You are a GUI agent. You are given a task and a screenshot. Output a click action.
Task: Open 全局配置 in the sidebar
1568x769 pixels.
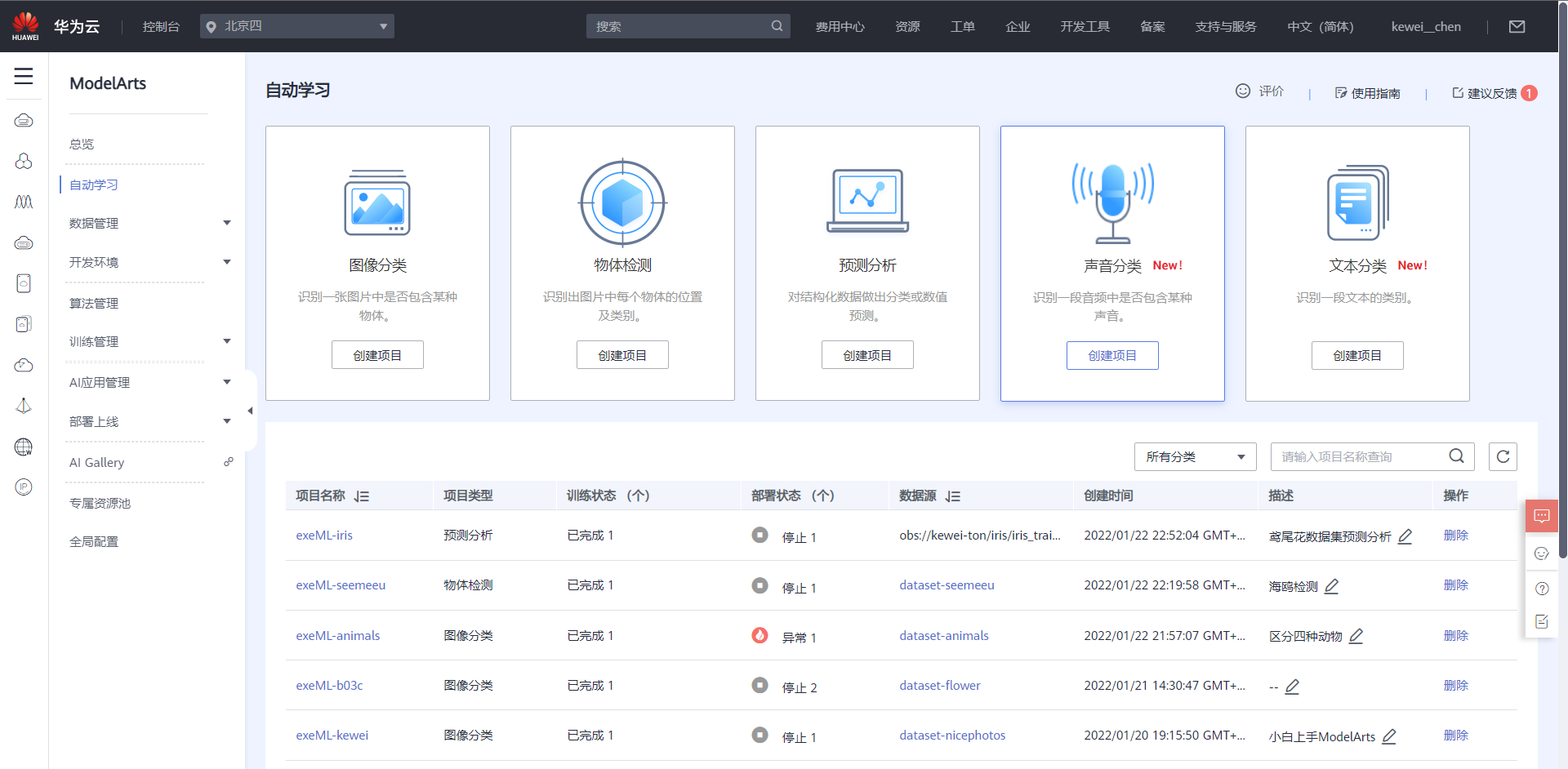pyautogui.click(x=94, y=541)
